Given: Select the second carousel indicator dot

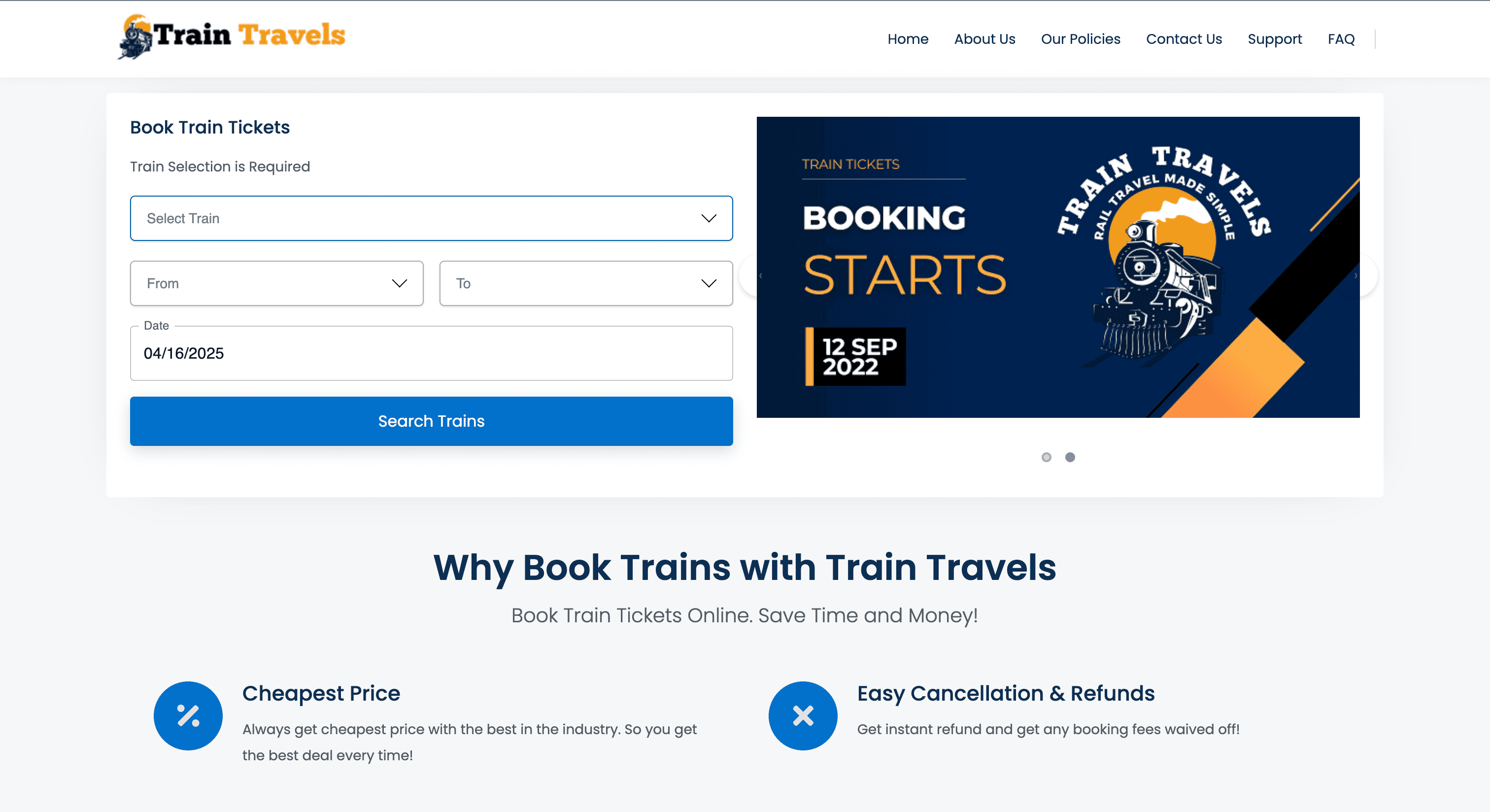Looking at the screenshot, I should coord(1070,457).
